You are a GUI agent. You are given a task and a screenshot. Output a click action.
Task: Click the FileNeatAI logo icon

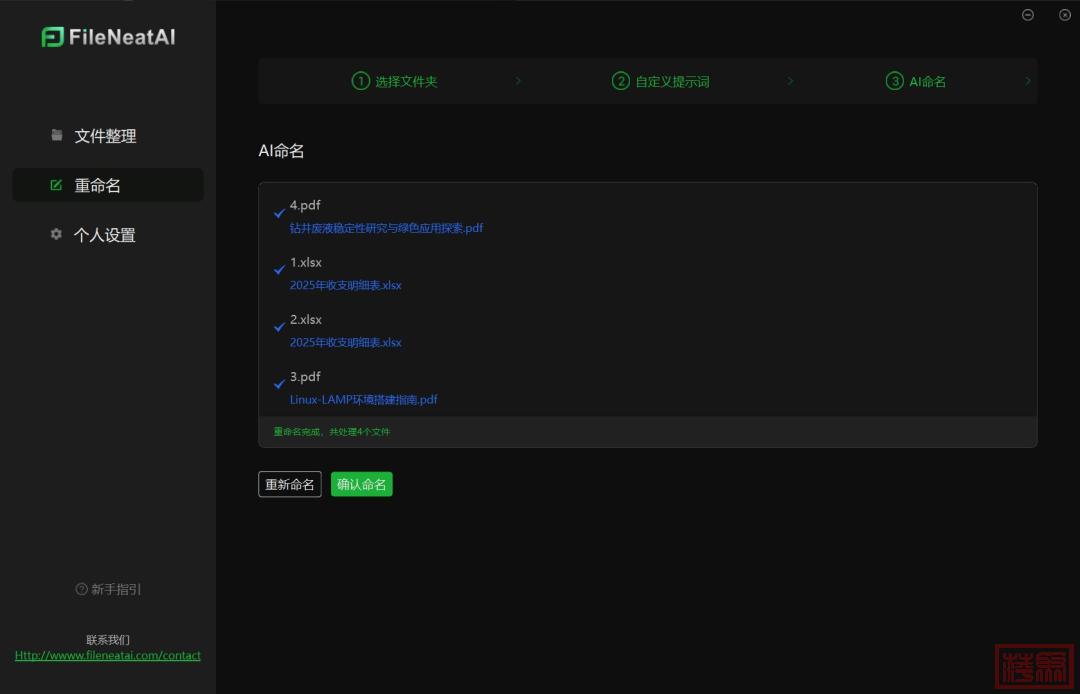(52, 37)
